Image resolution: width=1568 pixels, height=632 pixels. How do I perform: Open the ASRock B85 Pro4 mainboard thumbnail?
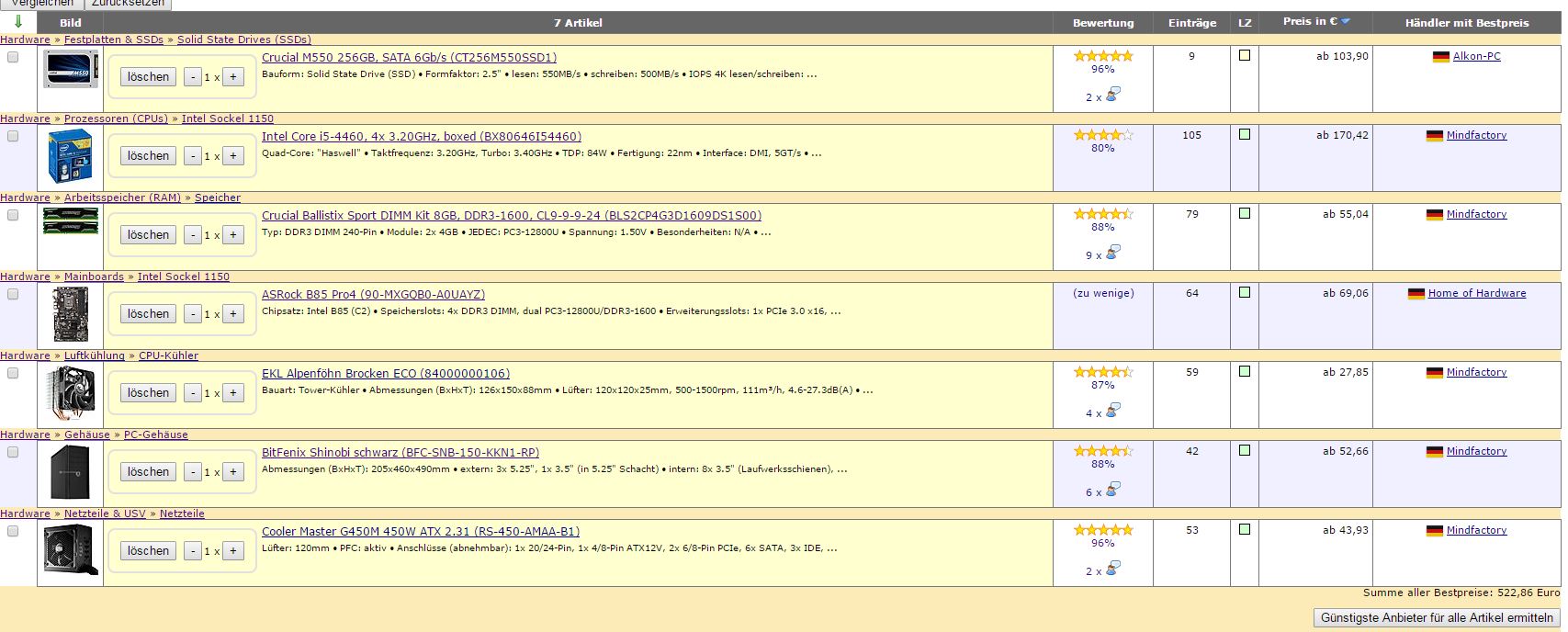coord(71,314)
